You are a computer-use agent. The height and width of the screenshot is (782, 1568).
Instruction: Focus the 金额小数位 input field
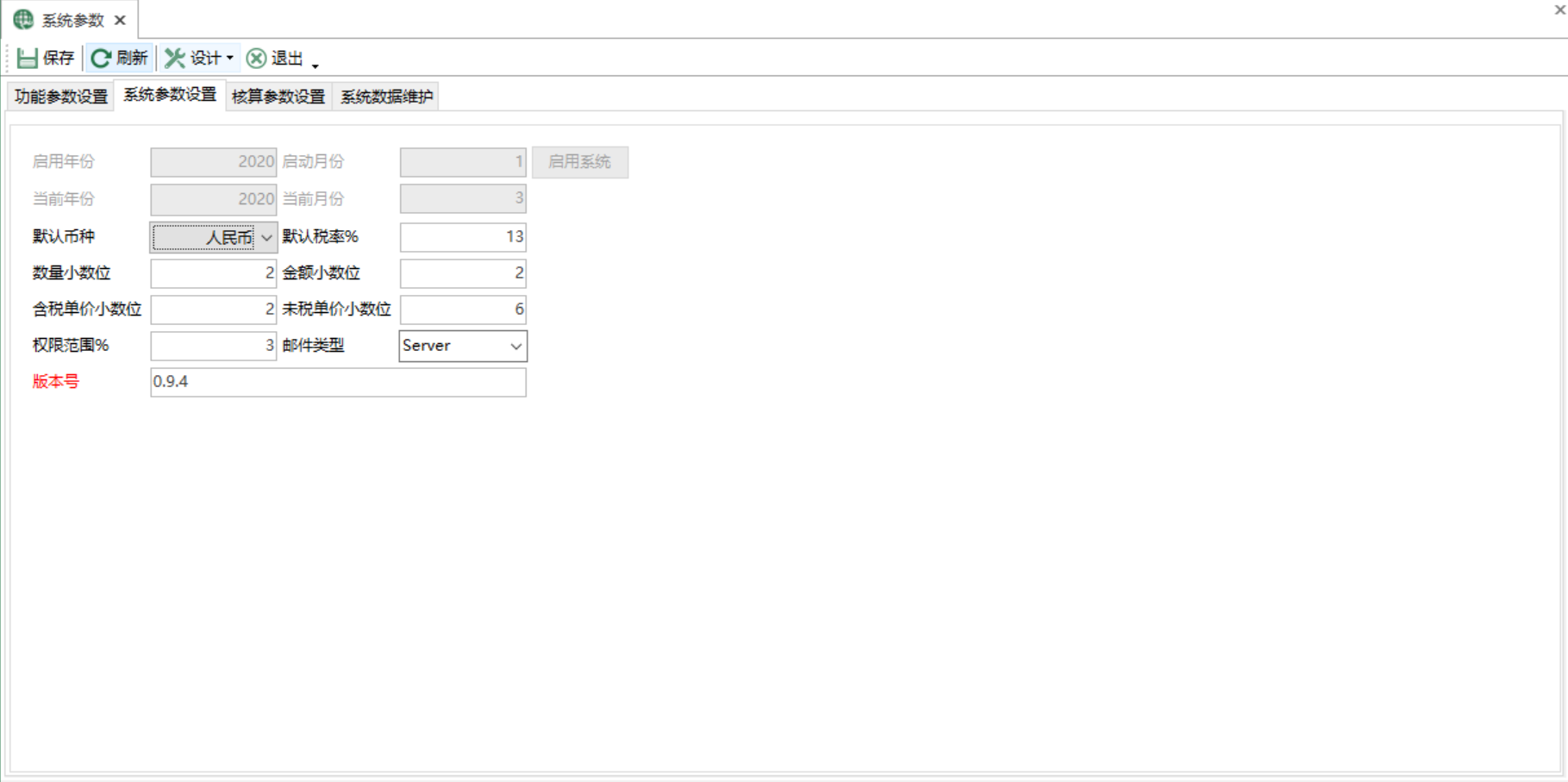pyautogui.click(x=463, y=273)
